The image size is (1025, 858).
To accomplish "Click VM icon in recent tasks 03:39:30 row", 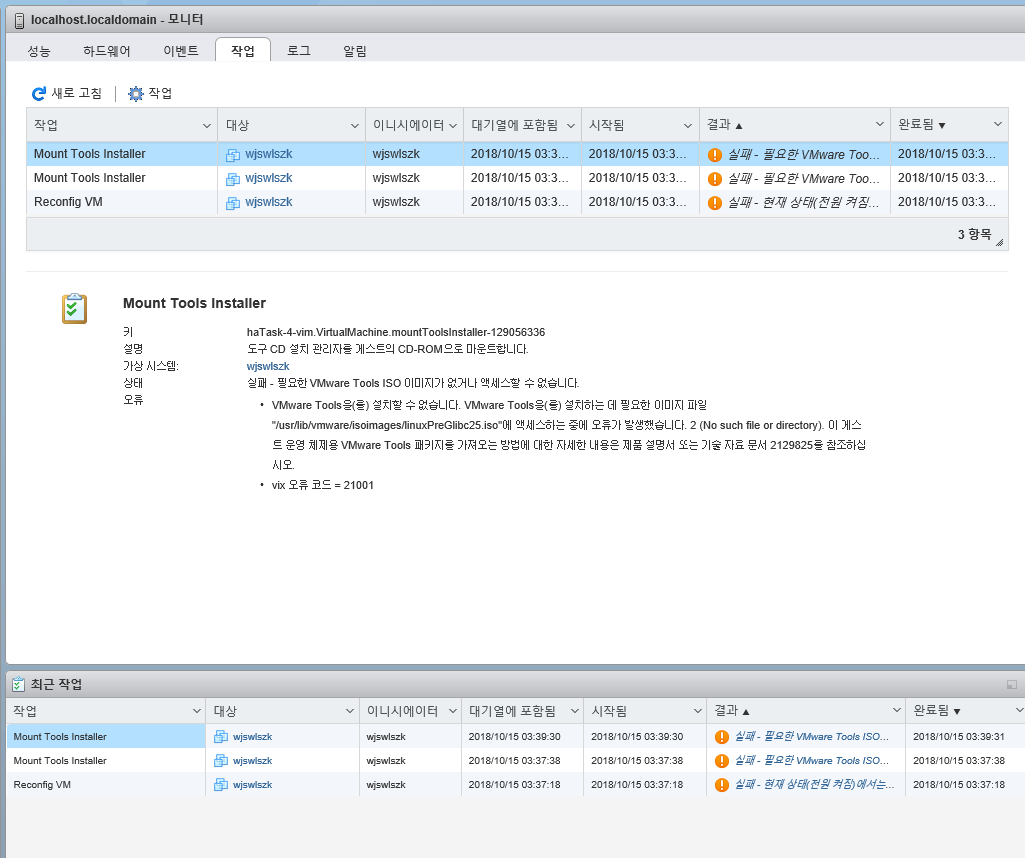I will tap(221, 737).
